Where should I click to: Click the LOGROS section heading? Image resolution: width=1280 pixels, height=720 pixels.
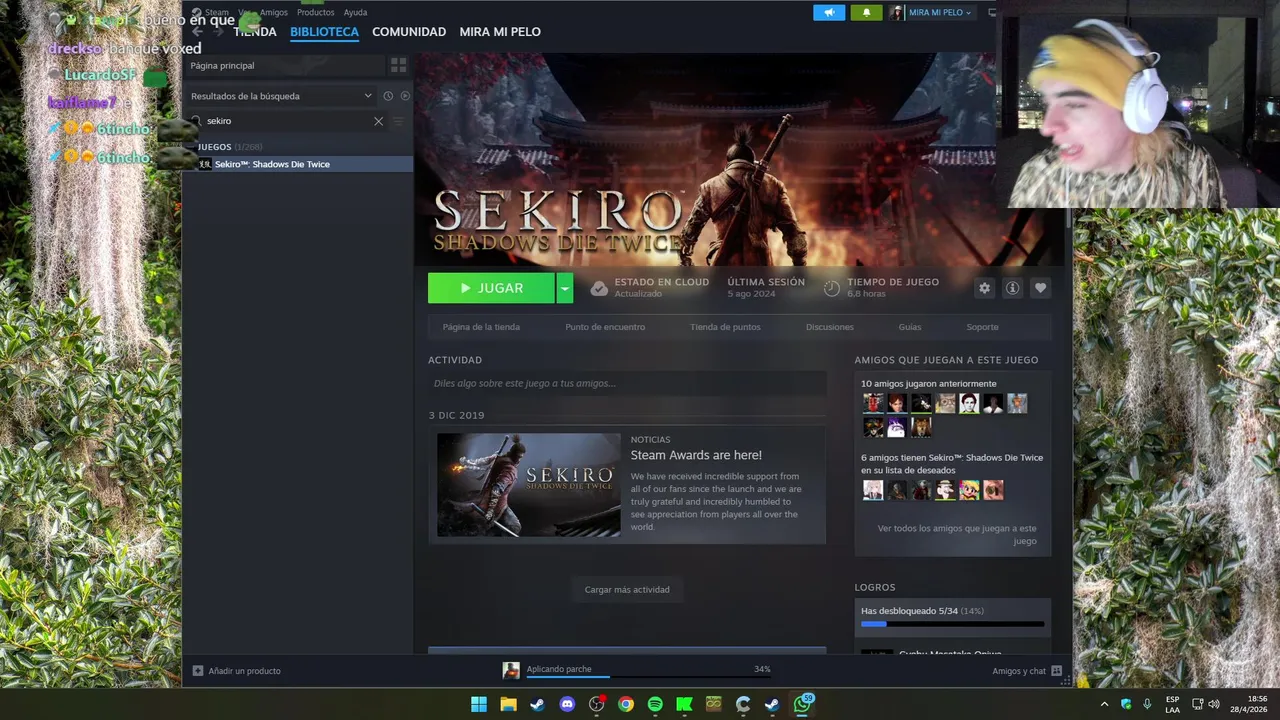(x=875, y=587)
